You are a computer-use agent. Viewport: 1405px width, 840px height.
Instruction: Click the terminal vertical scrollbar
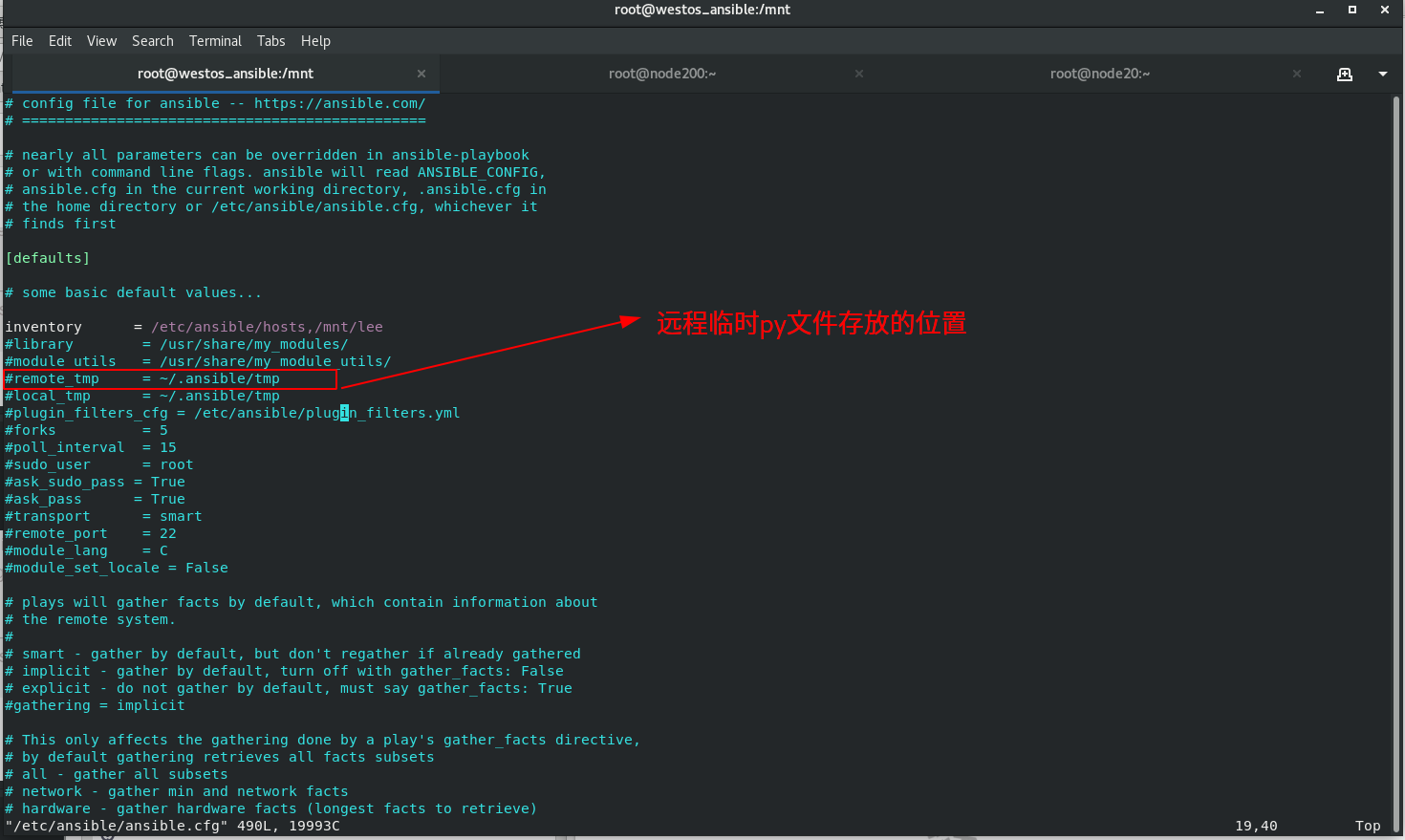click(x=1396, y=463)
